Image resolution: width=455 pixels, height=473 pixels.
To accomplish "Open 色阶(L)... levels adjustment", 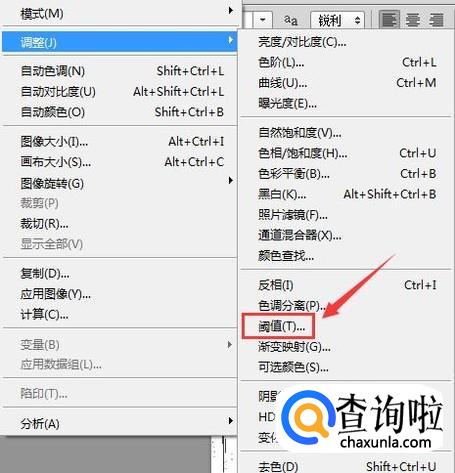I will [x=346, y=62].
